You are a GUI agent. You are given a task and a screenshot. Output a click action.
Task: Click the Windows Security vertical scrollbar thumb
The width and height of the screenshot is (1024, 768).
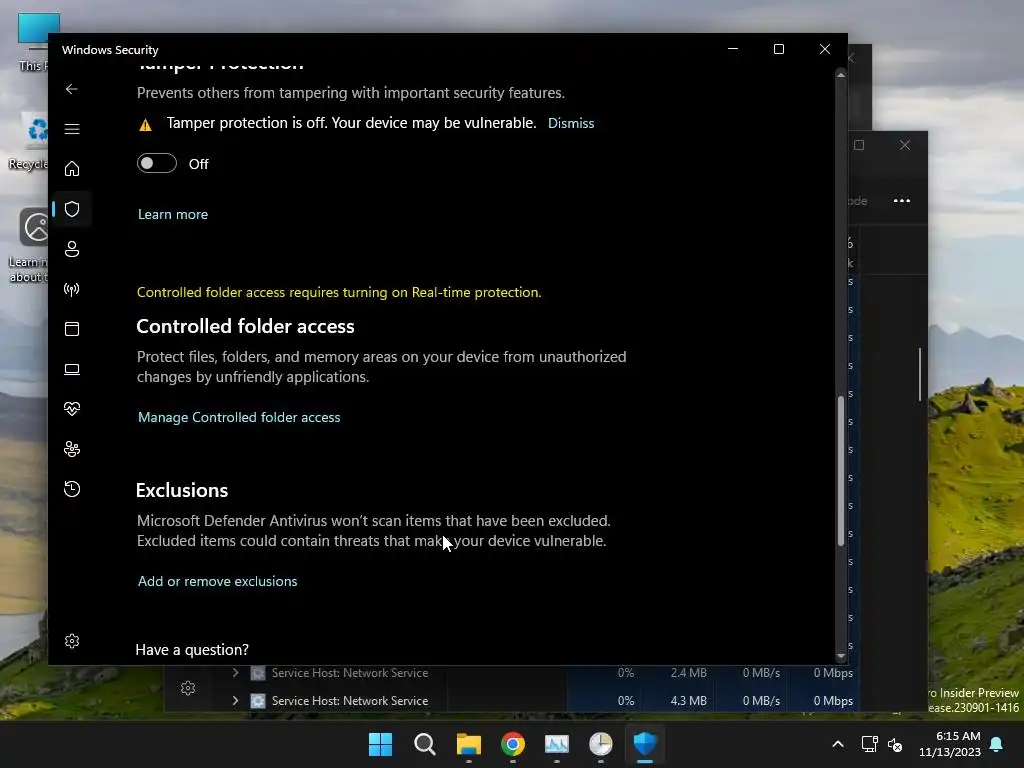click(x=841, y=471)
